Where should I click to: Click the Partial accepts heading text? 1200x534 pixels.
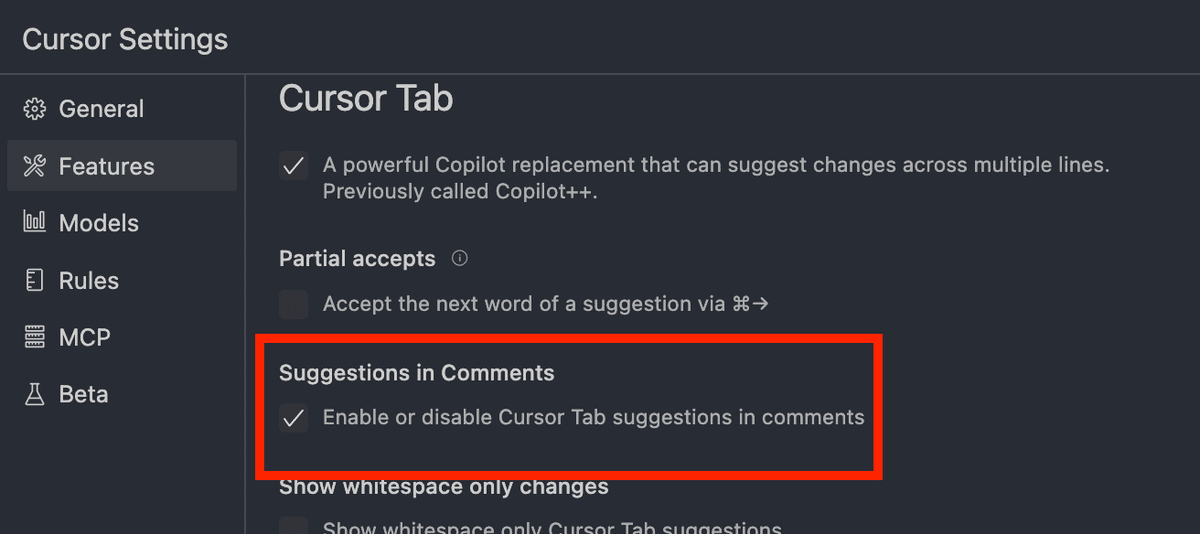pyautogui.click(x=357, y=259)
